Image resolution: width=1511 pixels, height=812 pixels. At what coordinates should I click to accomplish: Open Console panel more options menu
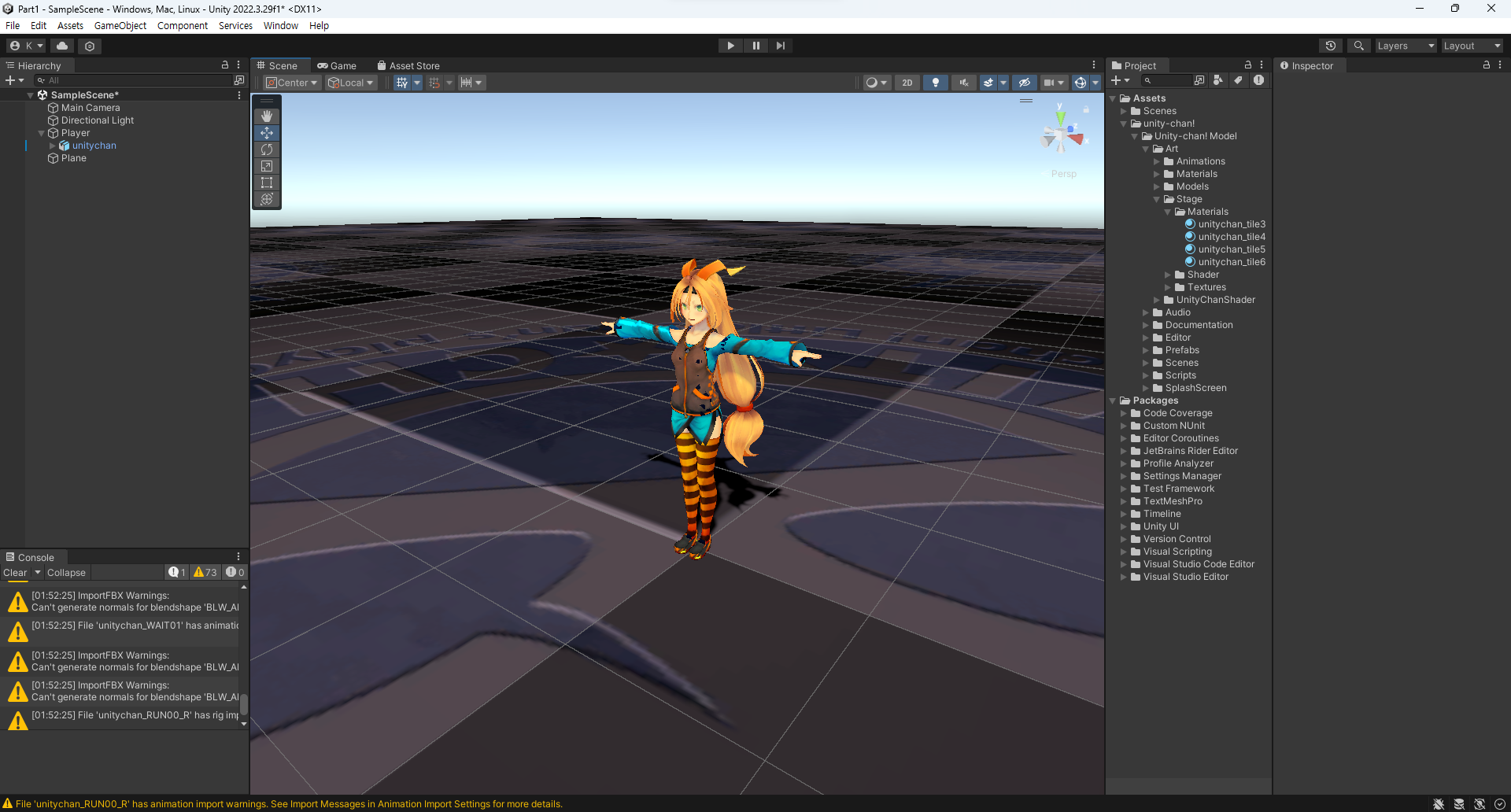point(238,556)
